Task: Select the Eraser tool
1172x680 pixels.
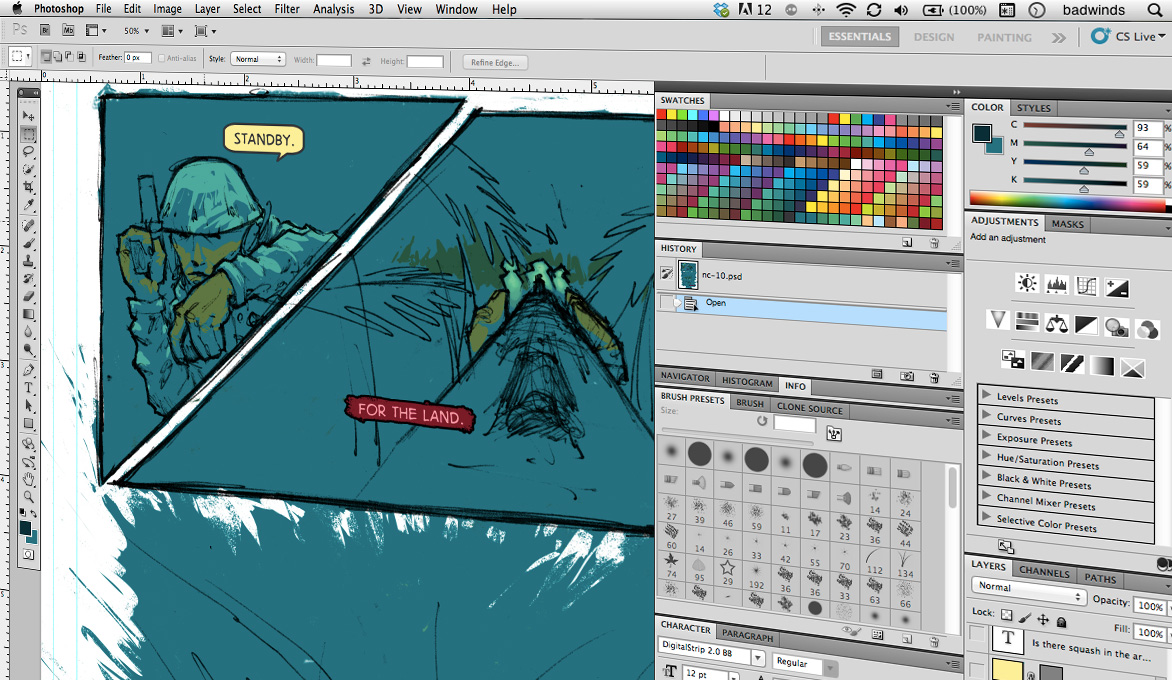Action: pyautogui.click(x=28, y=297)
